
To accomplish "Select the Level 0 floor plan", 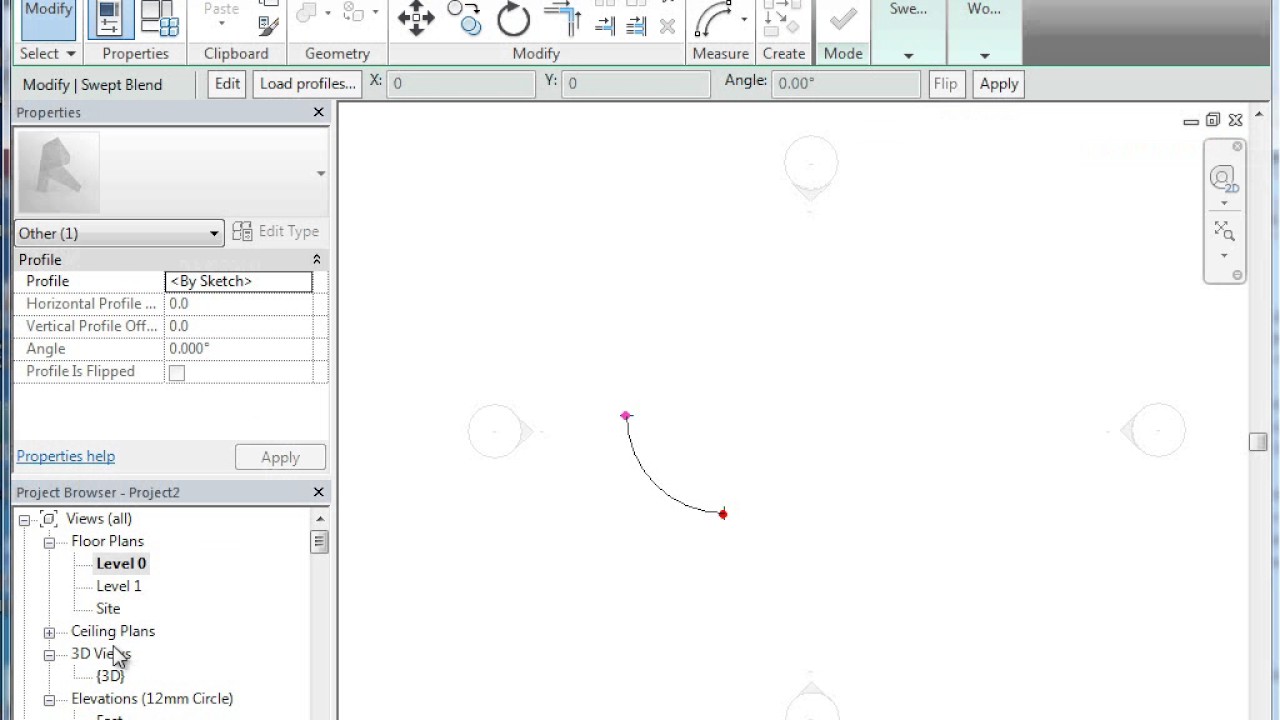I will pyautogui.click(x=121, y=563).
